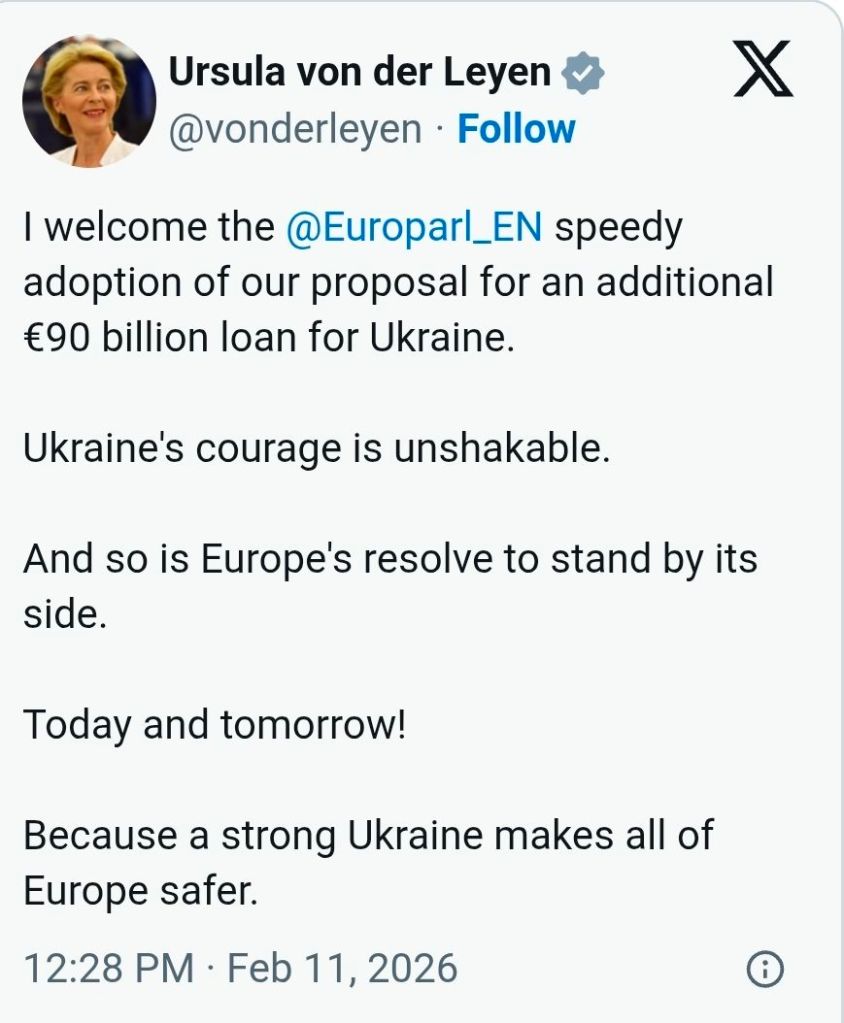The image size is (844, 1023).
Task: Click the words "Europe safer."
Action: pos(140,891)
